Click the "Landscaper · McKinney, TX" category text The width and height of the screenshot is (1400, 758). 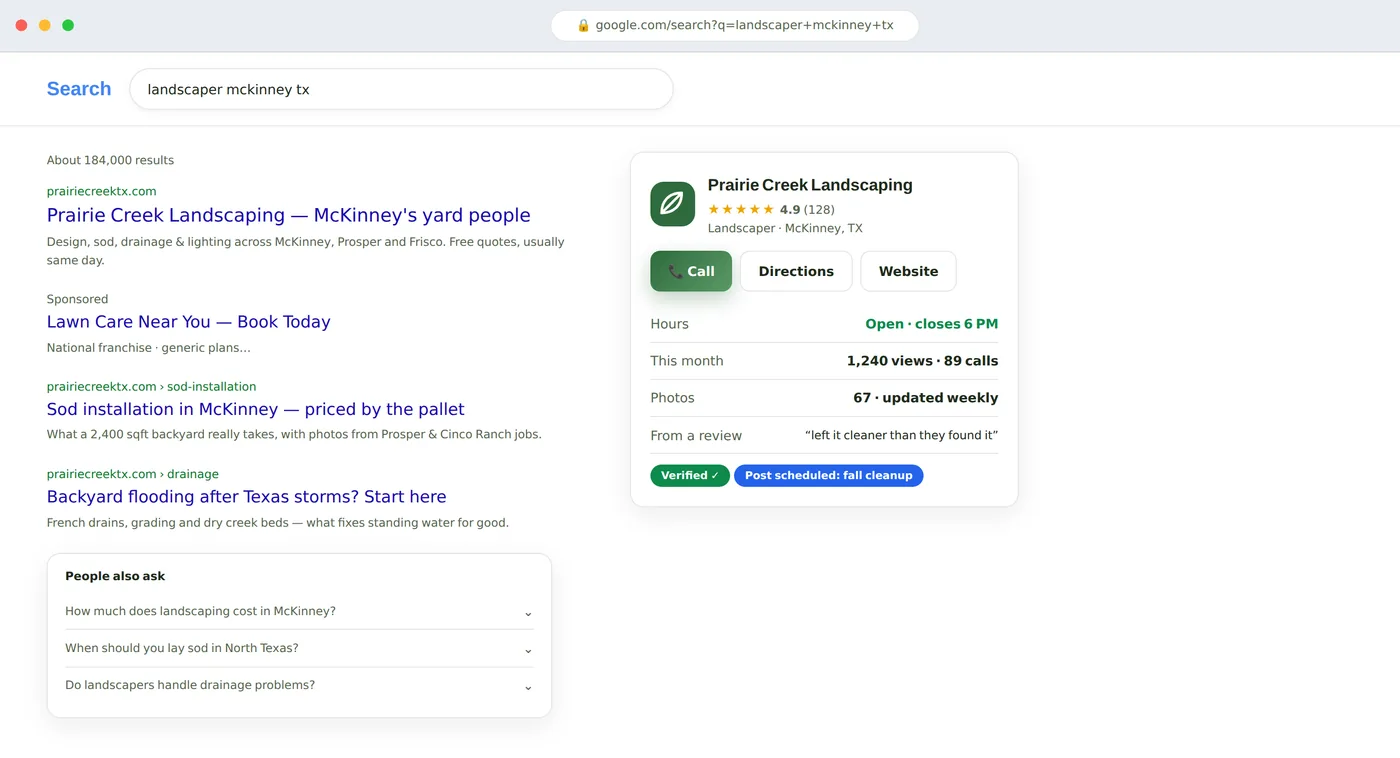click(x=785, y=228)
